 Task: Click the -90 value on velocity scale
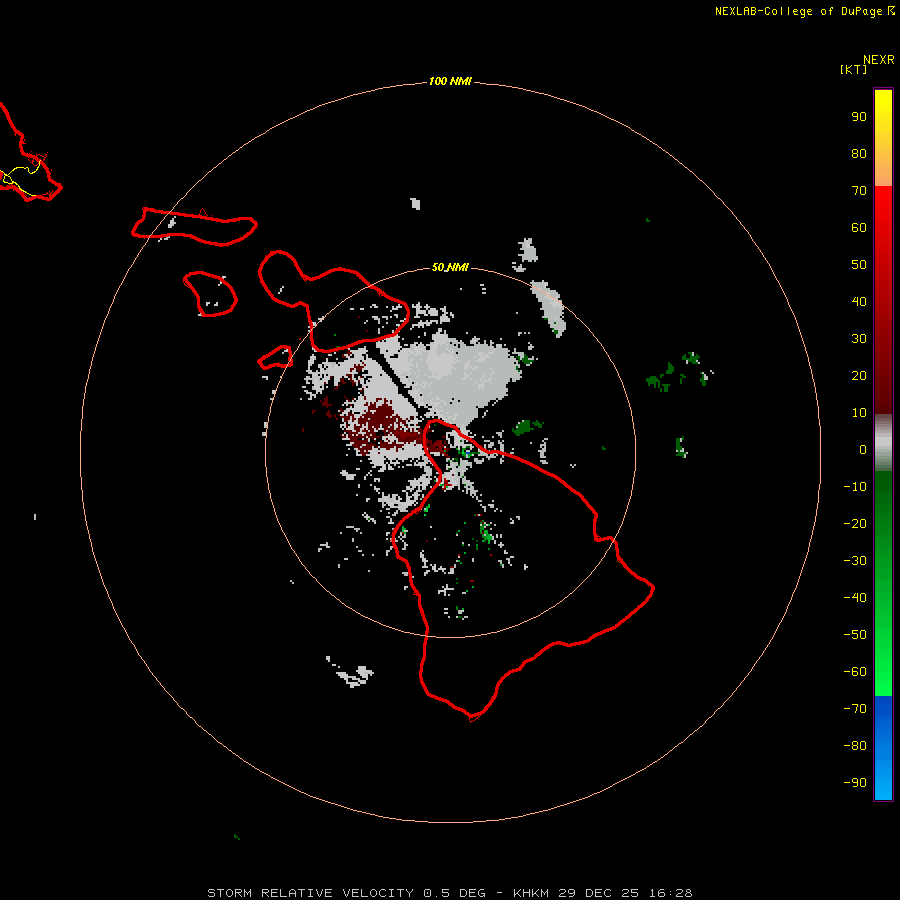(x=855, y=783)
